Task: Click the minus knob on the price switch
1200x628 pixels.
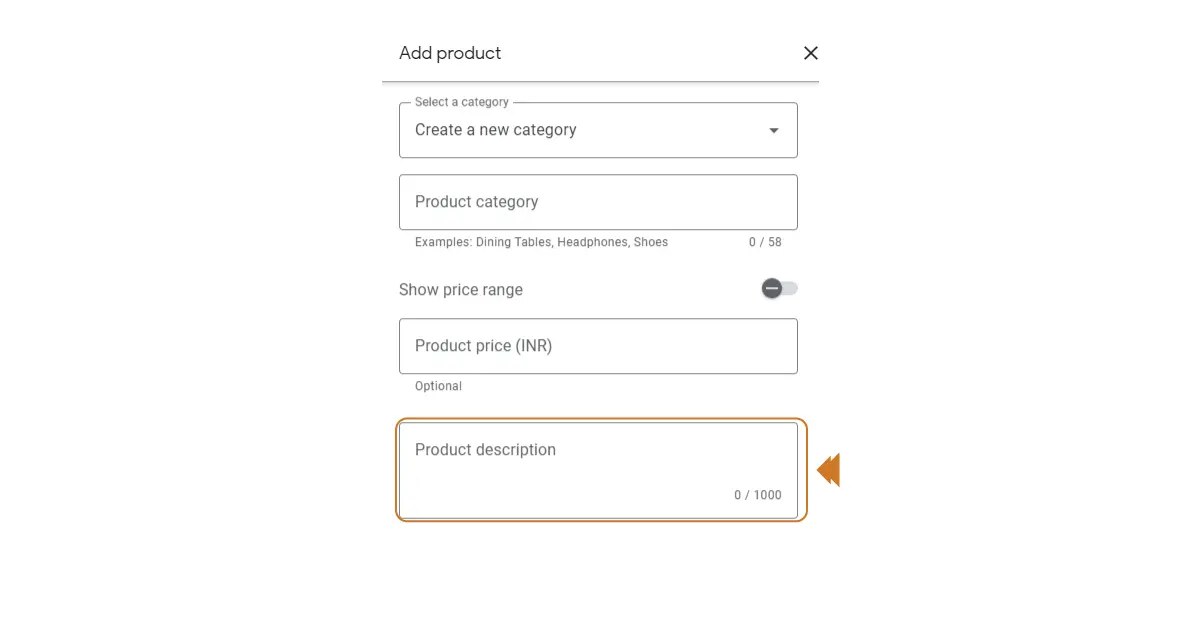Action: pyautogui.click(x=772, y=289)
